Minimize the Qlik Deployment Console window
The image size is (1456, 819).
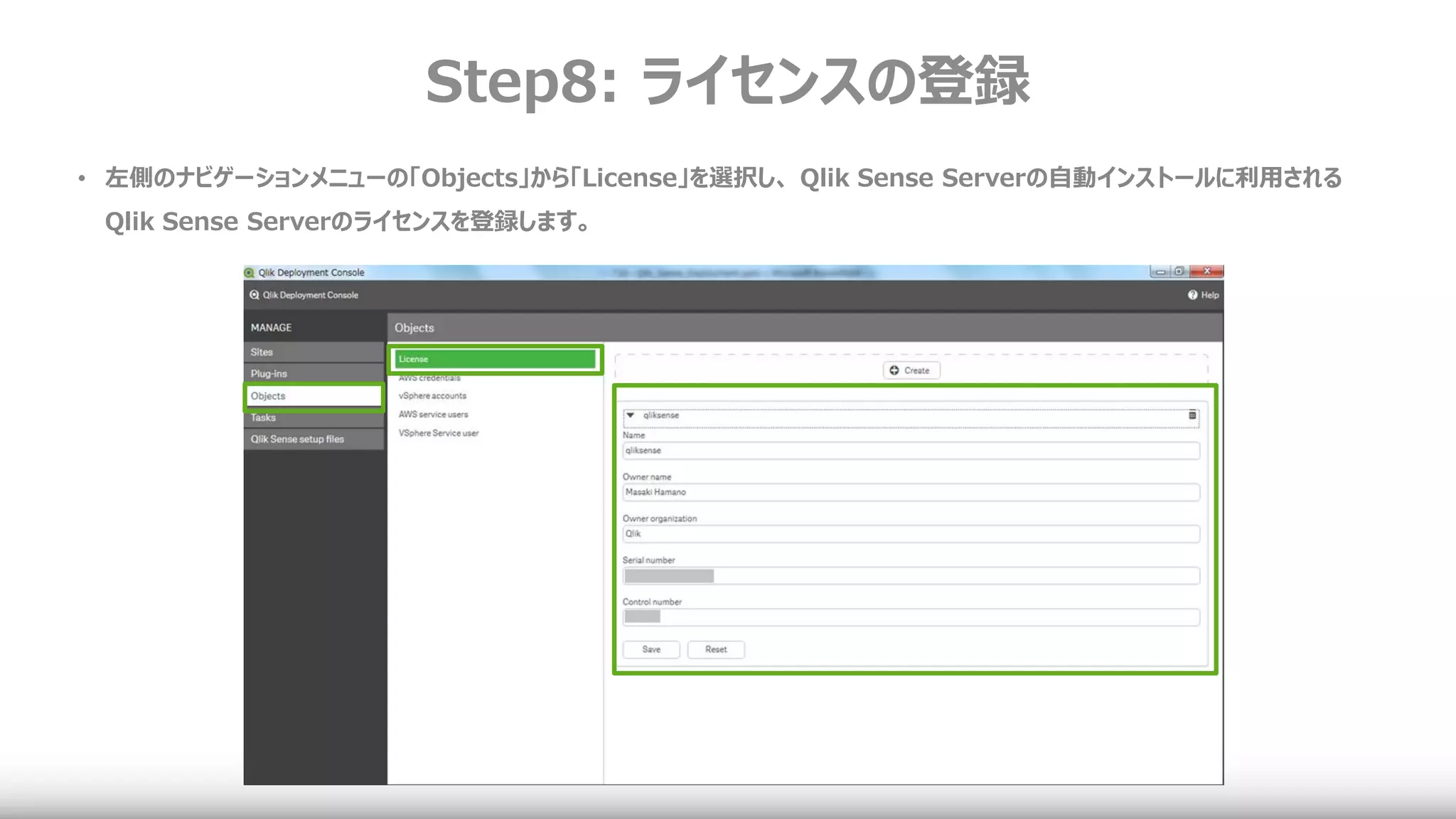tap(1160, 272)
